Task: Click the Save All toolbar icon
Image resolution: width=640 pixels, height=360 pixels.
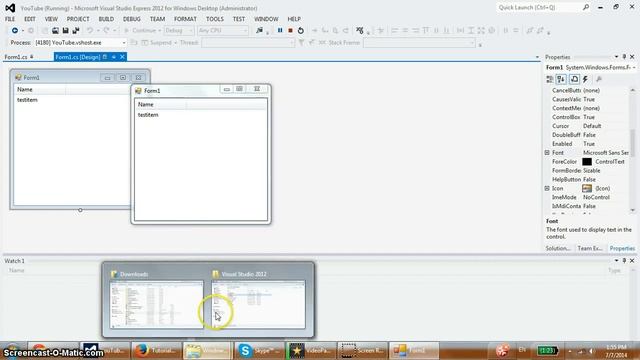Action: [76, 30]
